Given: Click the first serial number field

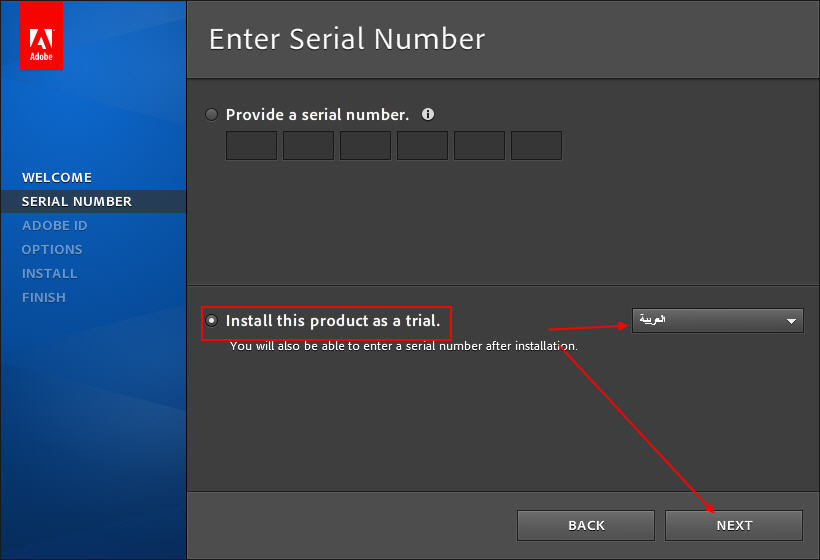Looking at the screenshot, I should pyautogui.click(x=252, y=145).
